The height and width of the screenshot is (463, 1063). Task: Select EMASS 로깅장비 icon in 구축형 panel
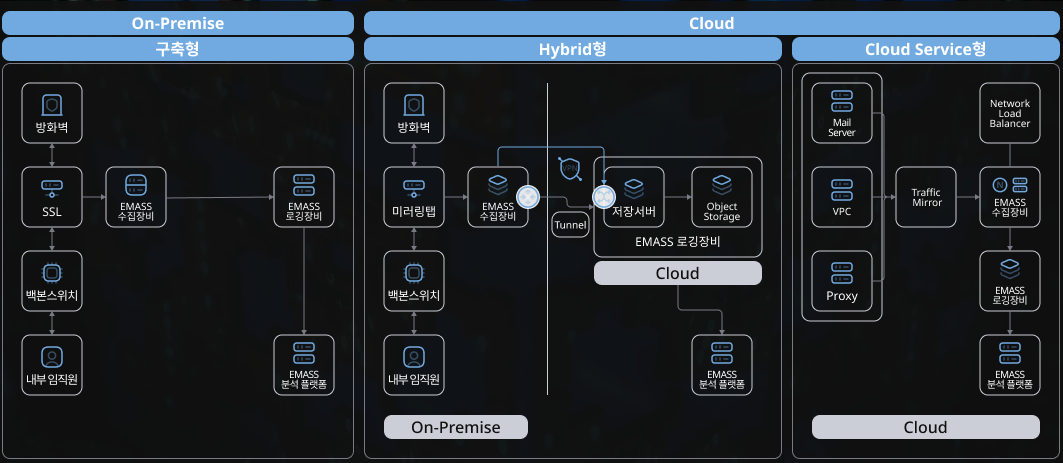point(304,186)
